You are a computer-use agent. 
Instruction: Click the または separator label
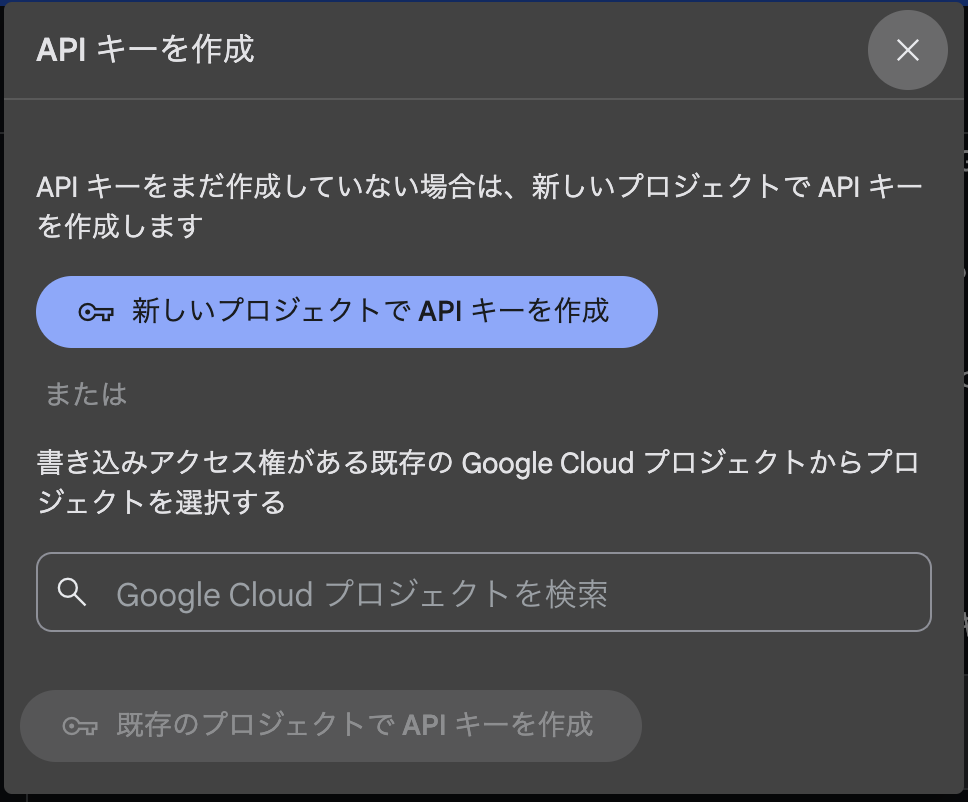tap(86, 394)
